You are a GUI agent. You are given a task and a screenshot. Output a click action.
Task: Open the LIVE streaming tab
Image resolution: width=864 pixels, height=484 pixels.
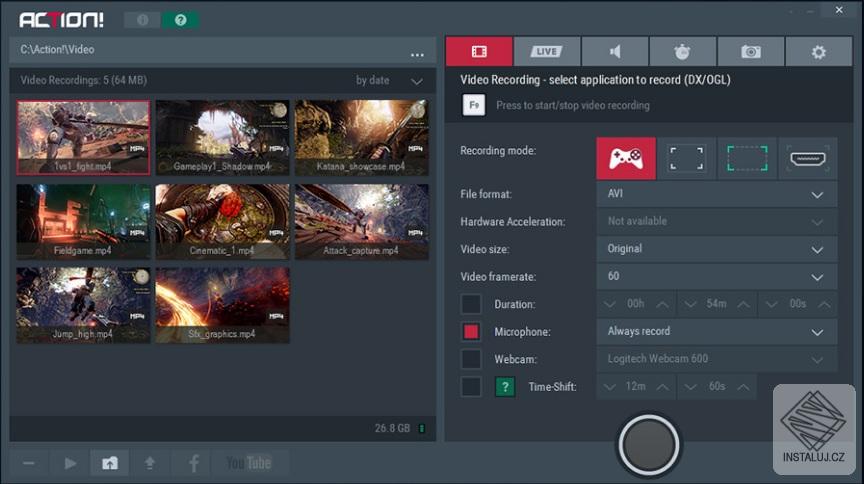click(547, 51)
